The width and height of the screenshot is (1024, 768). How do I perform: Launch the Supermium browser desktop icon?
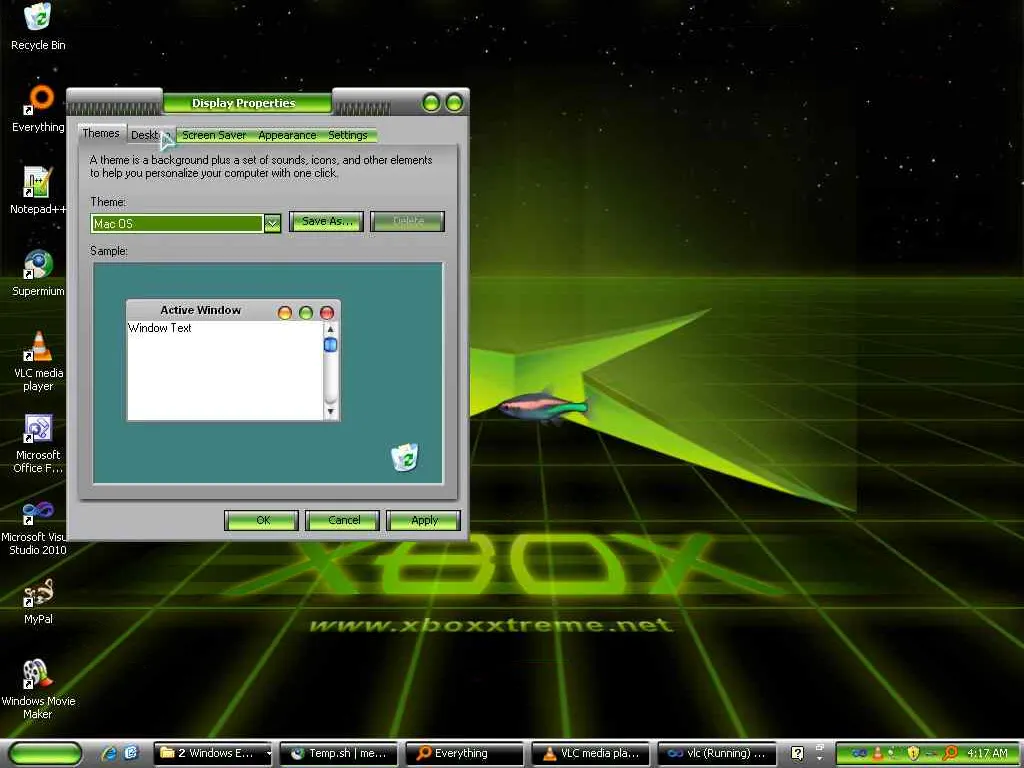[38, 273]
